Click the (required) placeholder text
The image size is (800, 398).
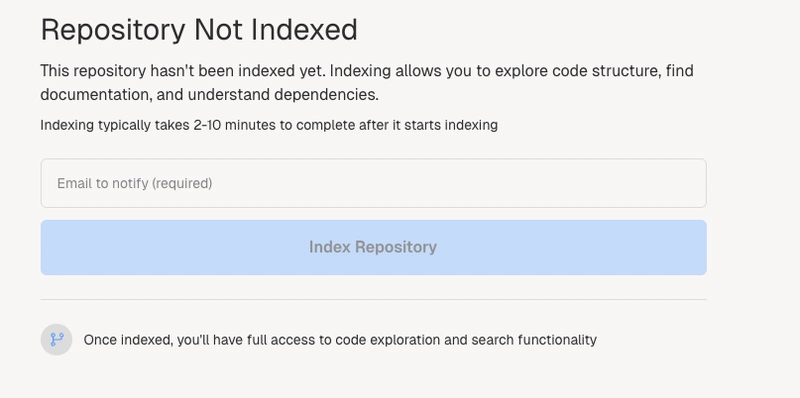point(182,183)
